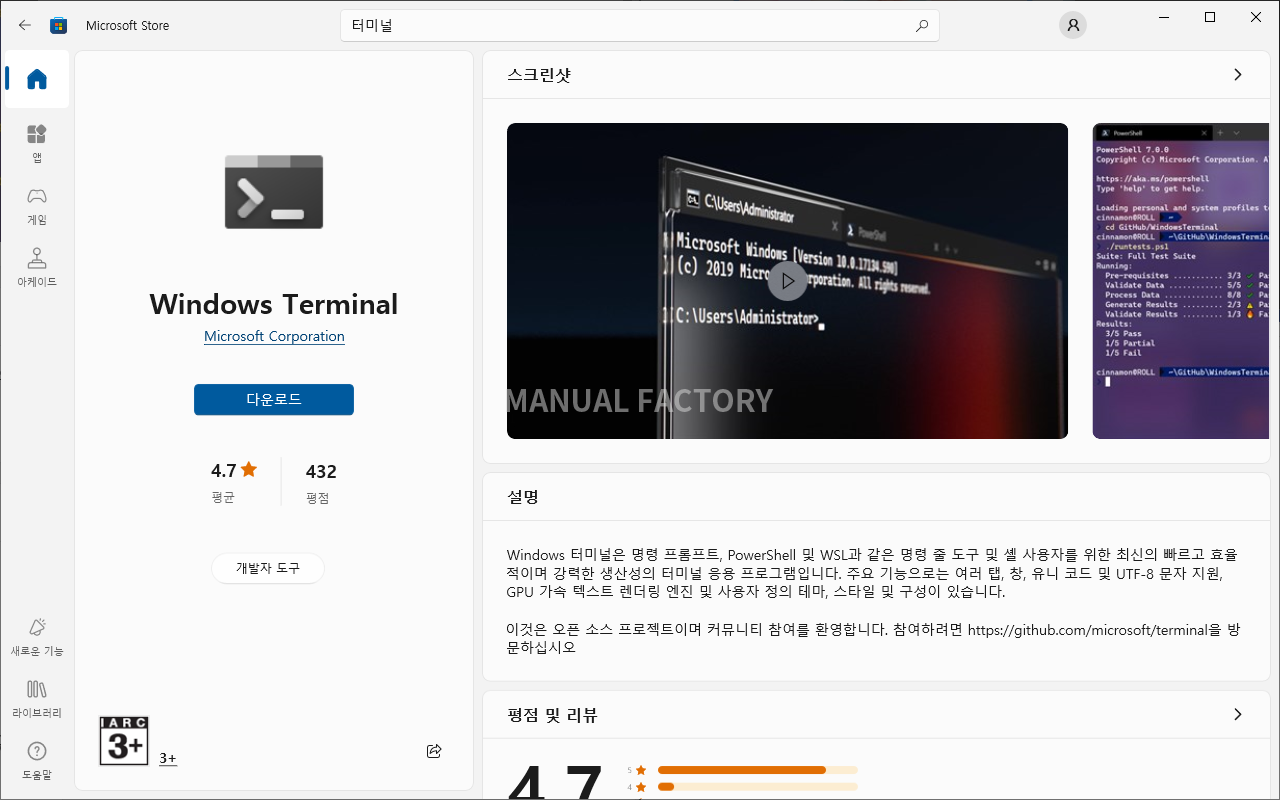Click the 다운로드 download button

point(274,399)
